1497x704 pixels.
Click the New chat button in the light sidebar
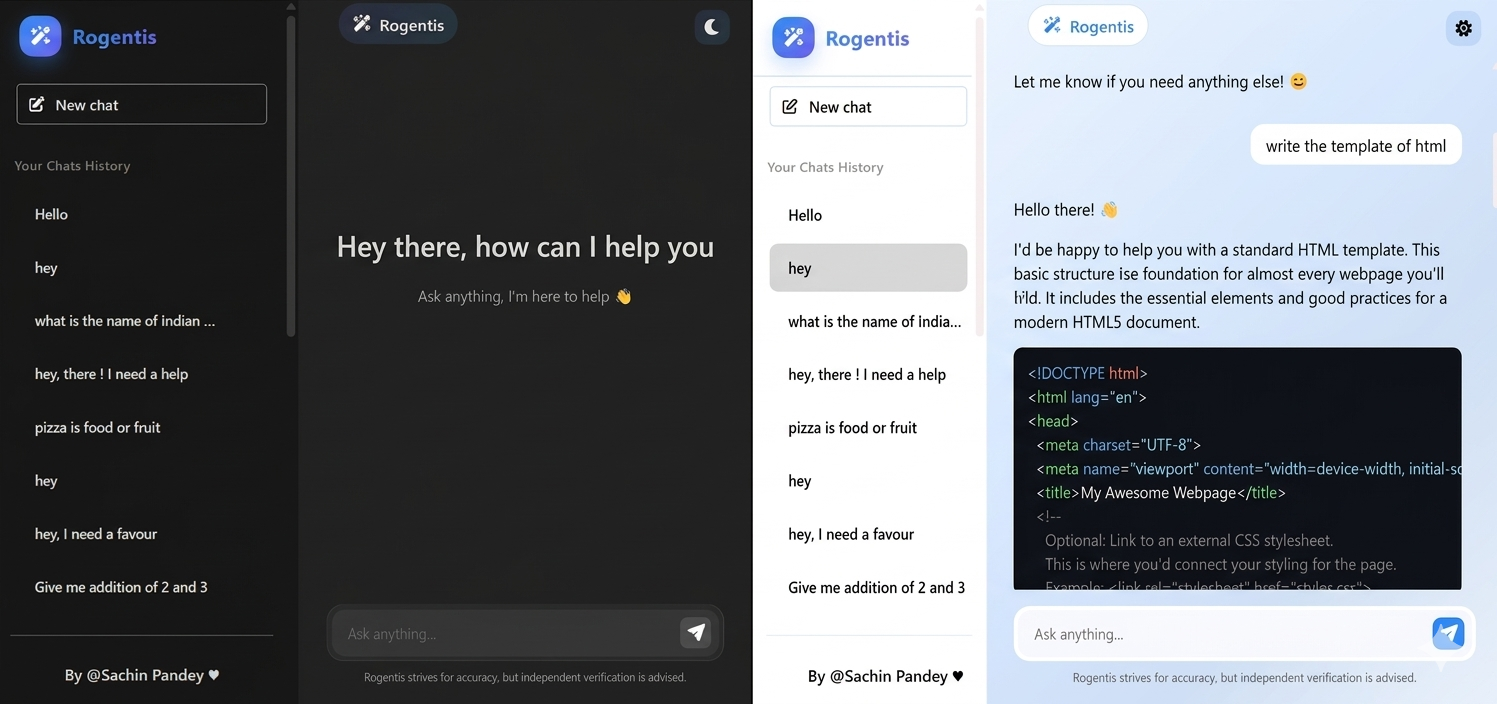click(x=868, y=106)
